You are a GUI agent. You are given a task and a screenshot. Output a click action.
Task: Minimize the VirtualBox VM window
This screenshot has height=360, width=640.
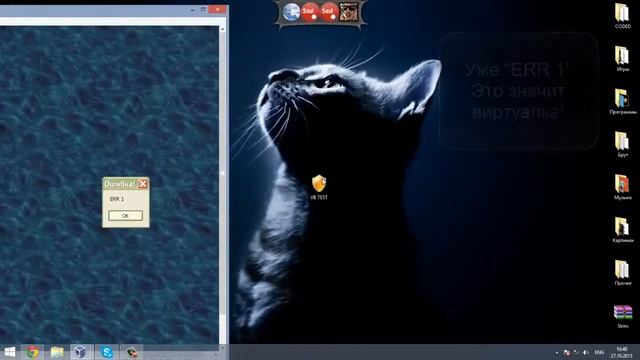pos(193,9)
